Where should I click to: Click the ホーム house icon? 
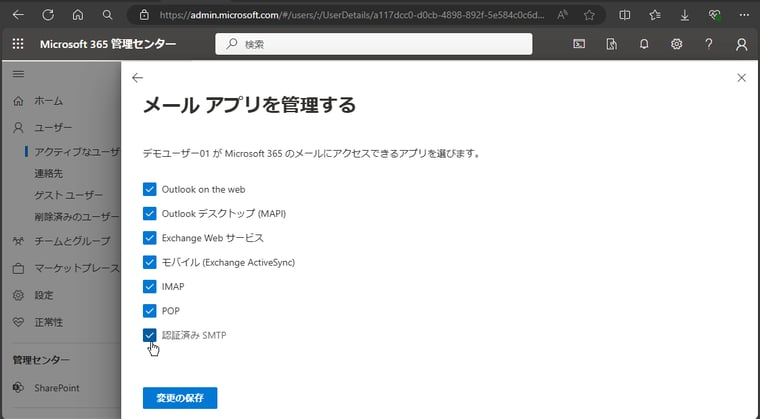click(x=18, y=101)
